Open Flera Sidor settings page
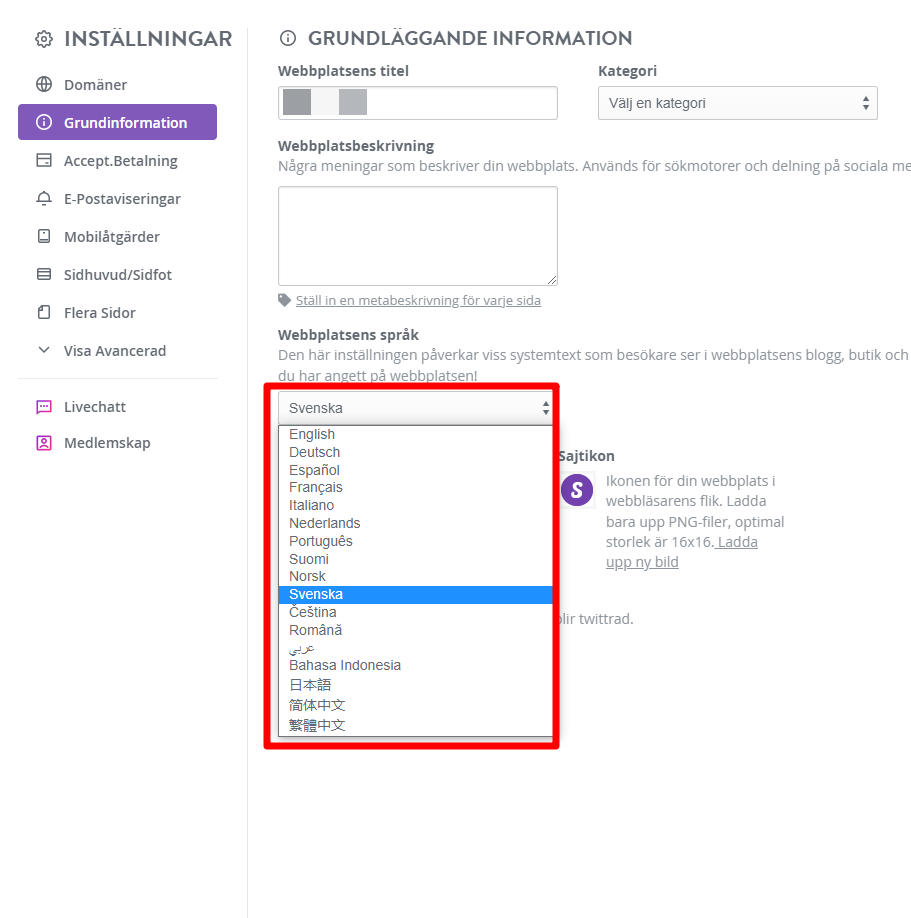The height and width of the screenshot is (918, 911). (x=100, y=313)
